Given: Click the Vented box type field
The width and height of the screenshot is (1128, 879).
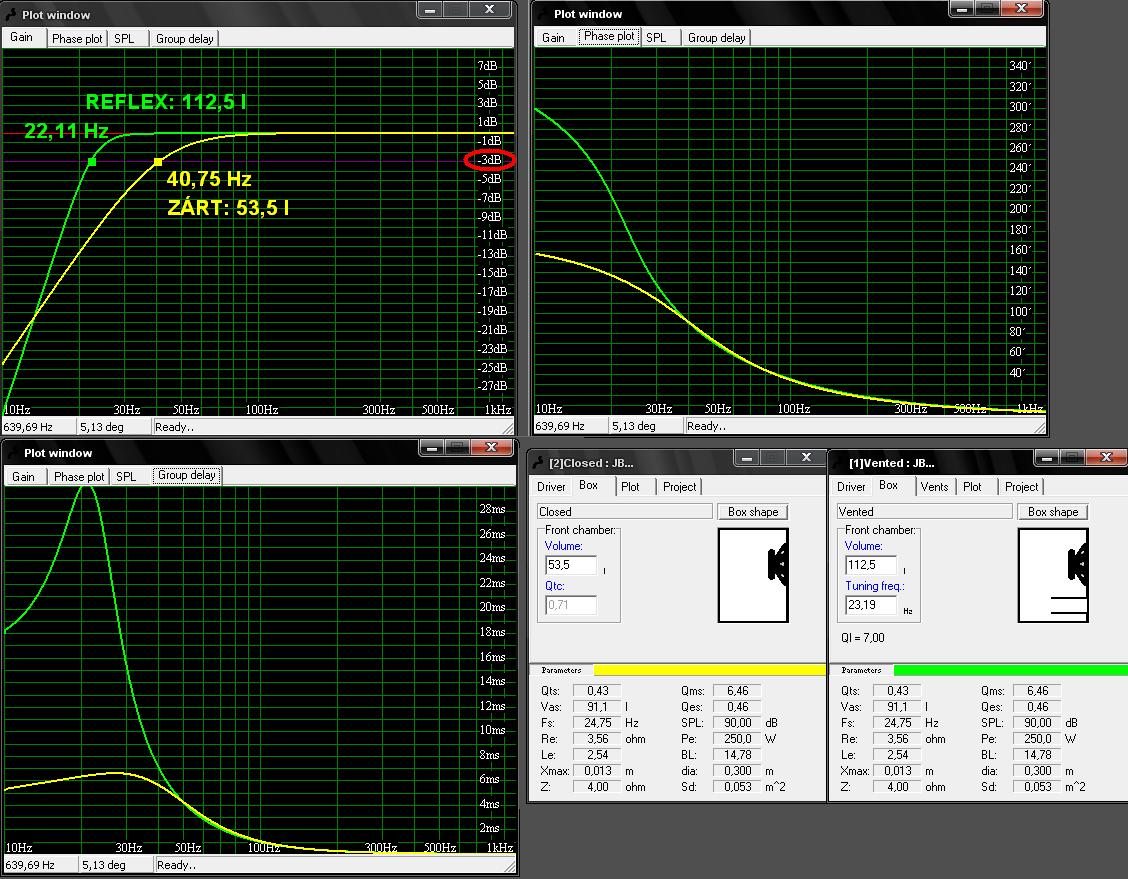Looking at the screenshot, I should click(924, 511).
